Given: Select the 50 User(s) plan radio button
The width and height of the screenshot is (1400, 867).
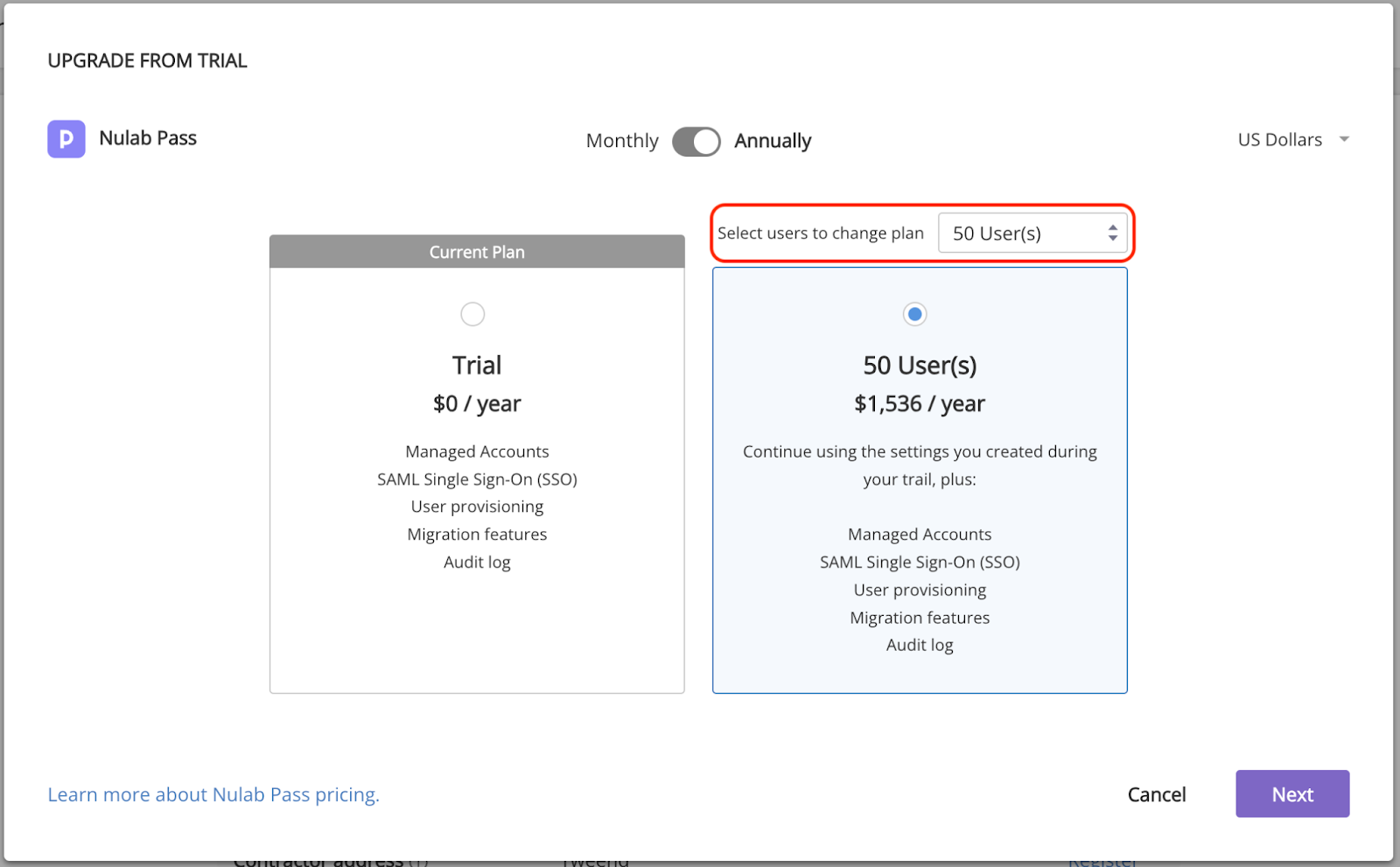Looking at the screenshot, I should pyautogui.click(x=915, y=314).
